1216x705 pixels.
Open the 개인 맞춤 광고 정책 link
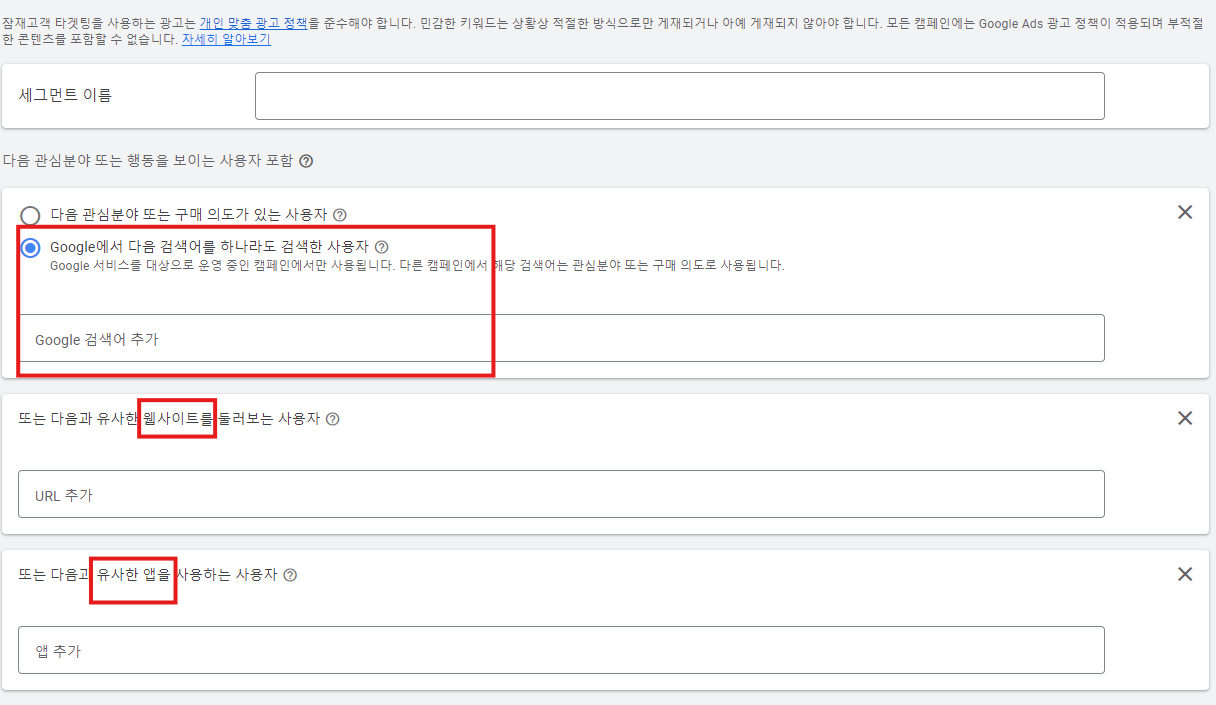tap(253, 22)
